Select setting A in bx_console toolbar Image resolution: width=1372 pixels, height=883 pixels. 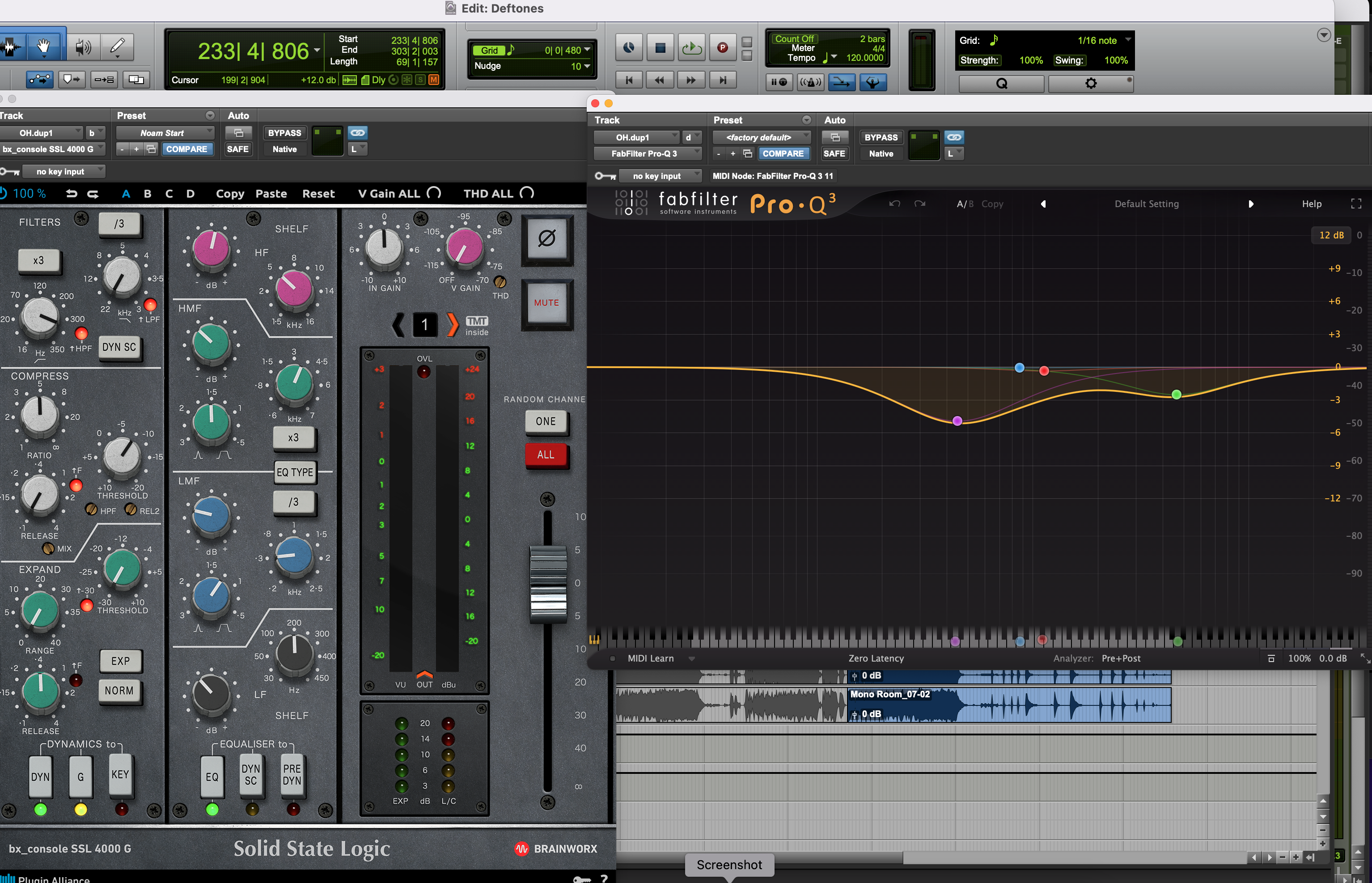pos(126,194)
